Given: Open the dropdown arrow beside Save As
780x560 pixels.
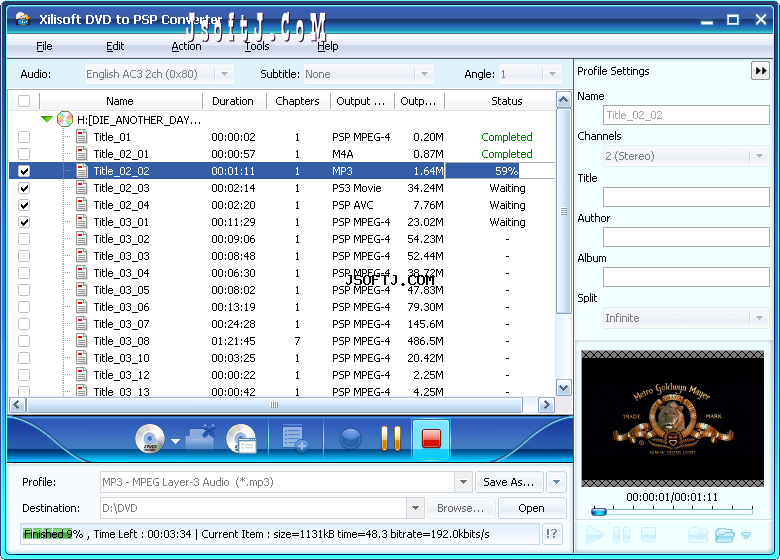Looking at the screenshot, I should (x=556, y=482).
